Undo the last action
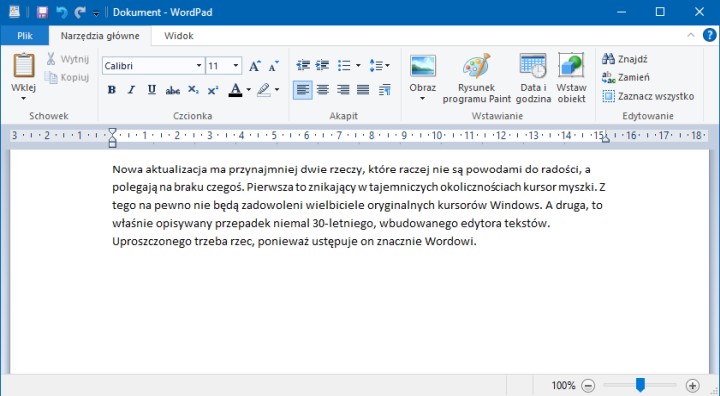 pos(62,12)
